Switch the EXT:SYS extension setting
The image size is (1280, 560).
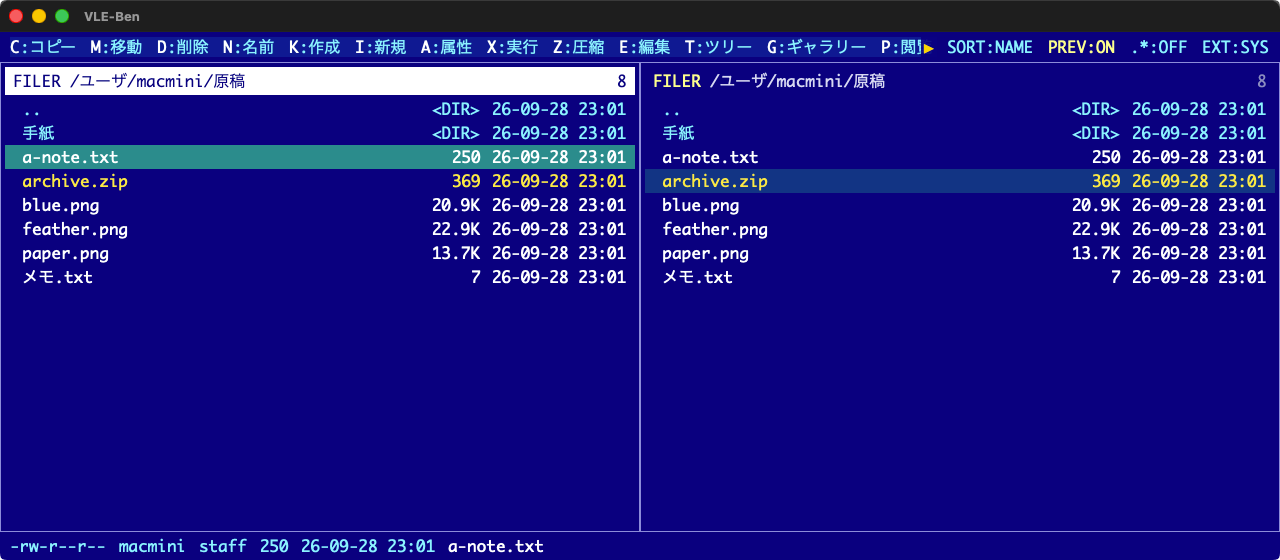1235,47
